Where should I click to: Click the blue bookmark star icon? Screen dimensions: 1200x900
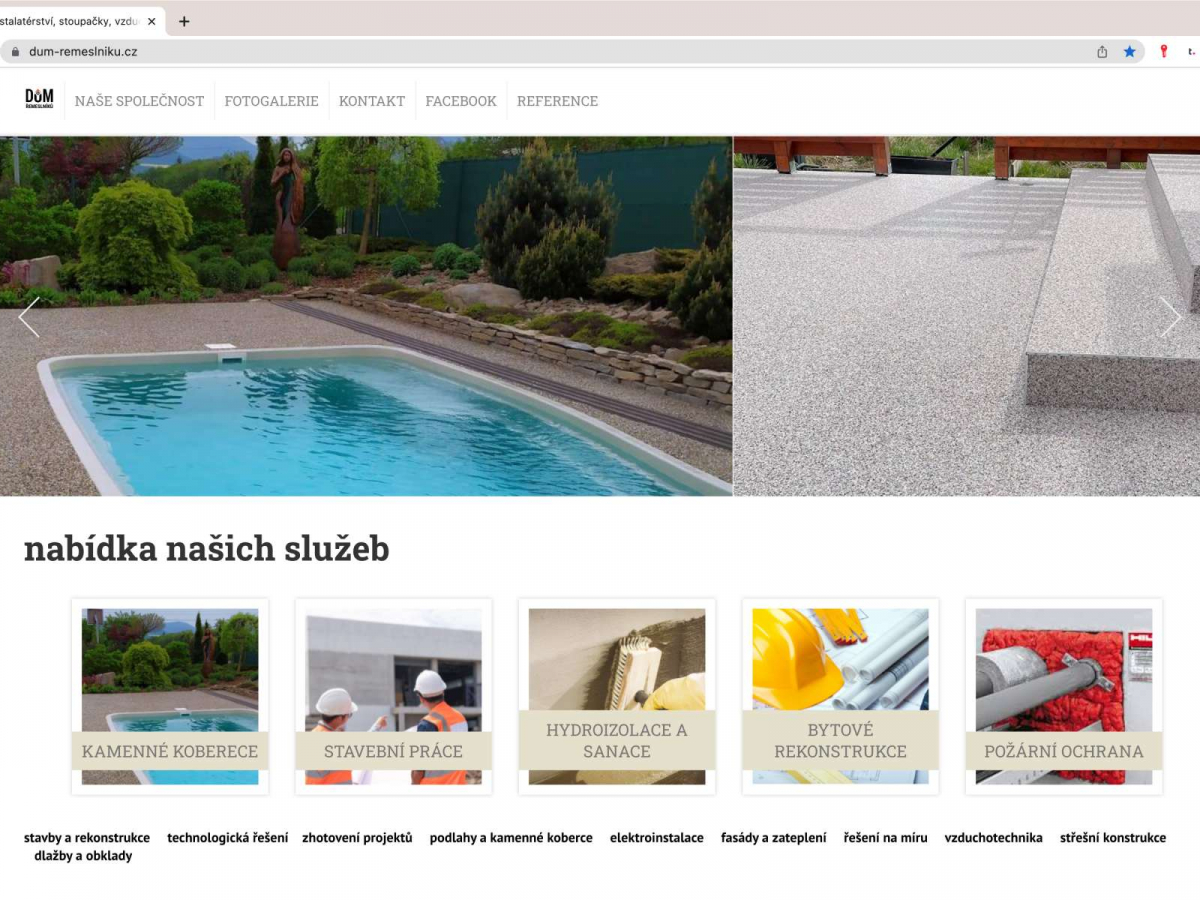point(1130,52)
